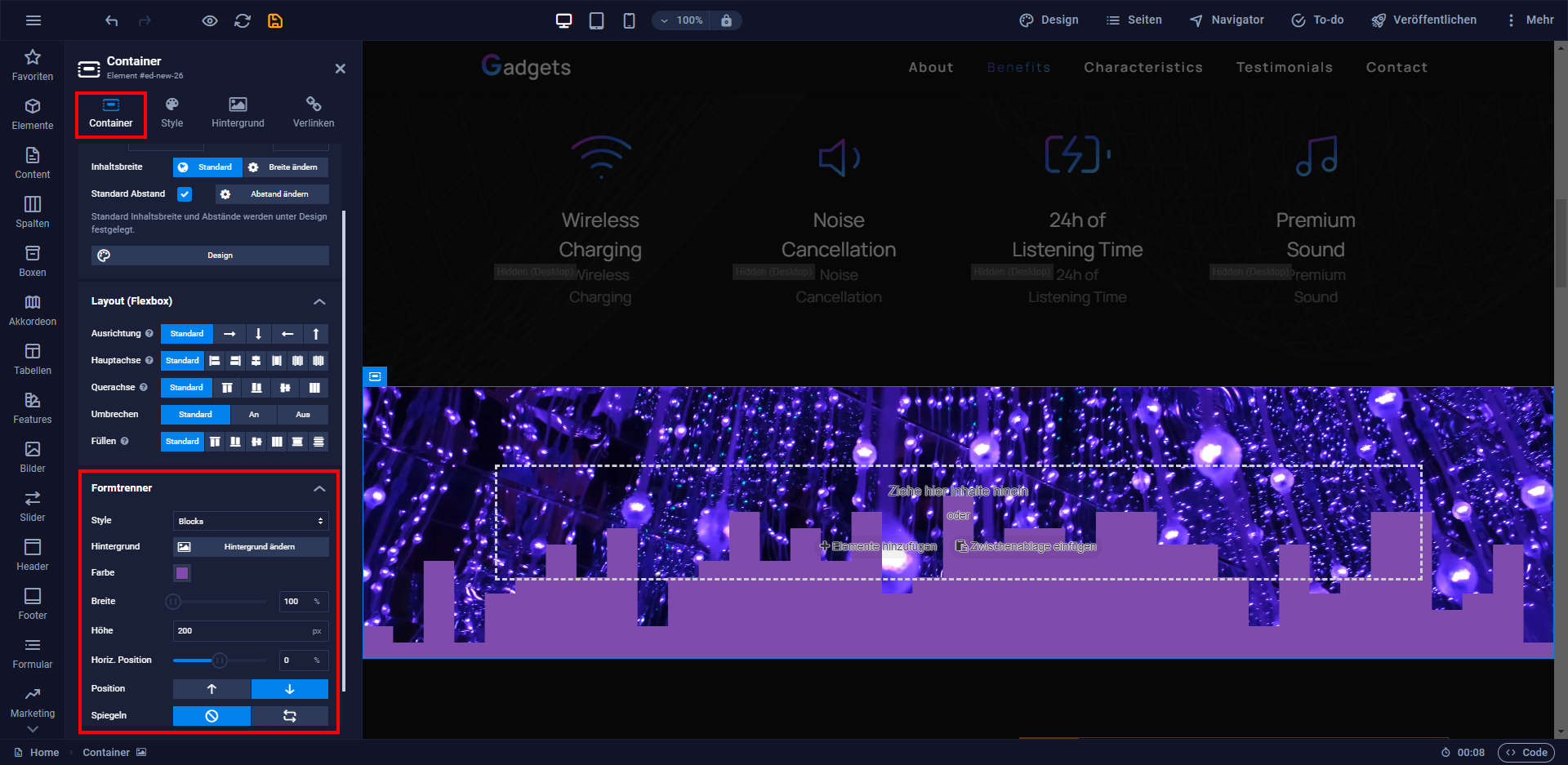Open the To-do list

tap(1317, 20)
